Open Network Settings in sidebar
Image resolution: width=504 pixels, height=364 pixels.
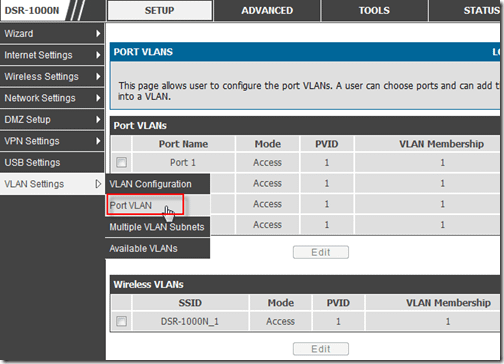click(x=52, y=98)
